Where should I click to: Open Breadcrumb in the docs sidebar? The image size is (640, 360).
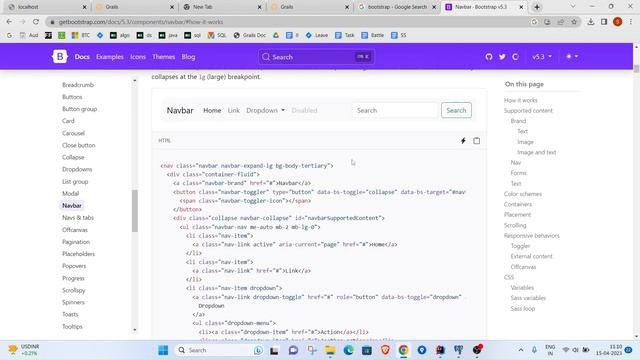tap(78, 85)
